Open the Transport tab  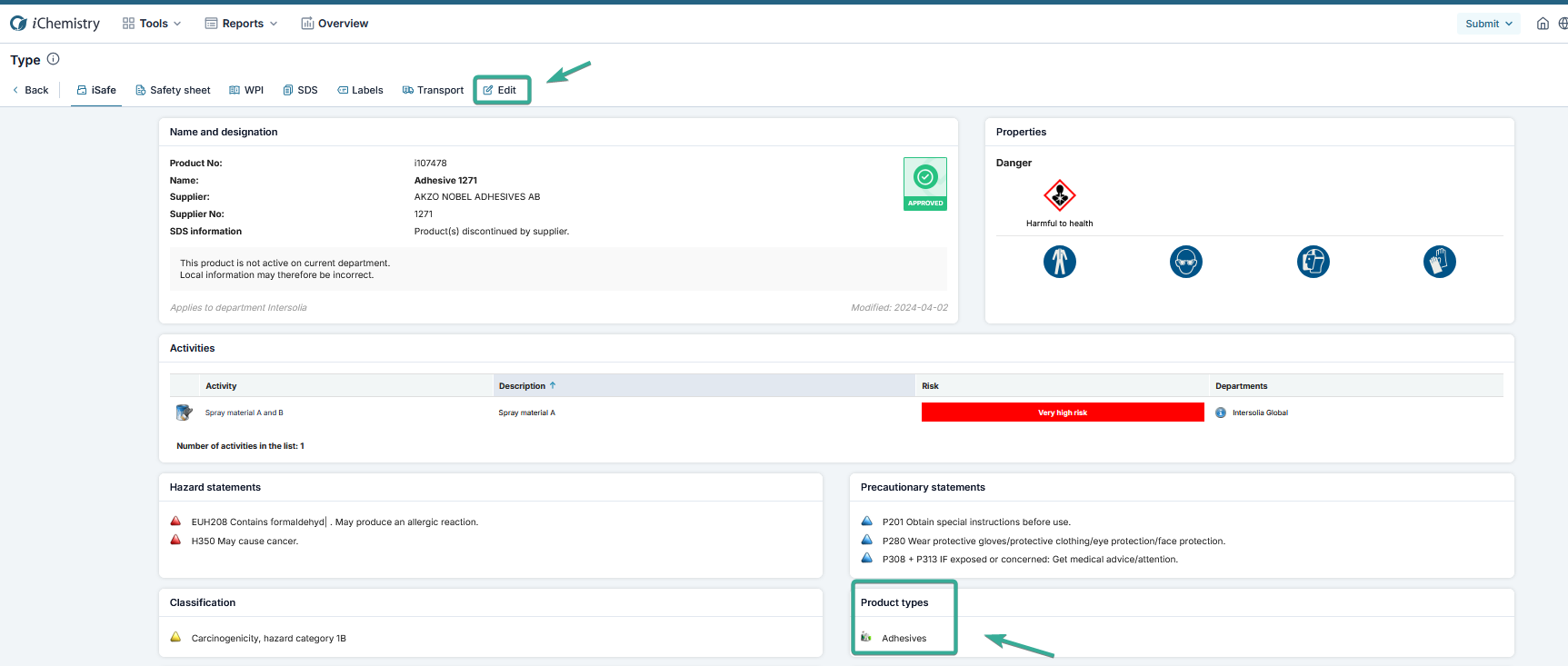433,90
